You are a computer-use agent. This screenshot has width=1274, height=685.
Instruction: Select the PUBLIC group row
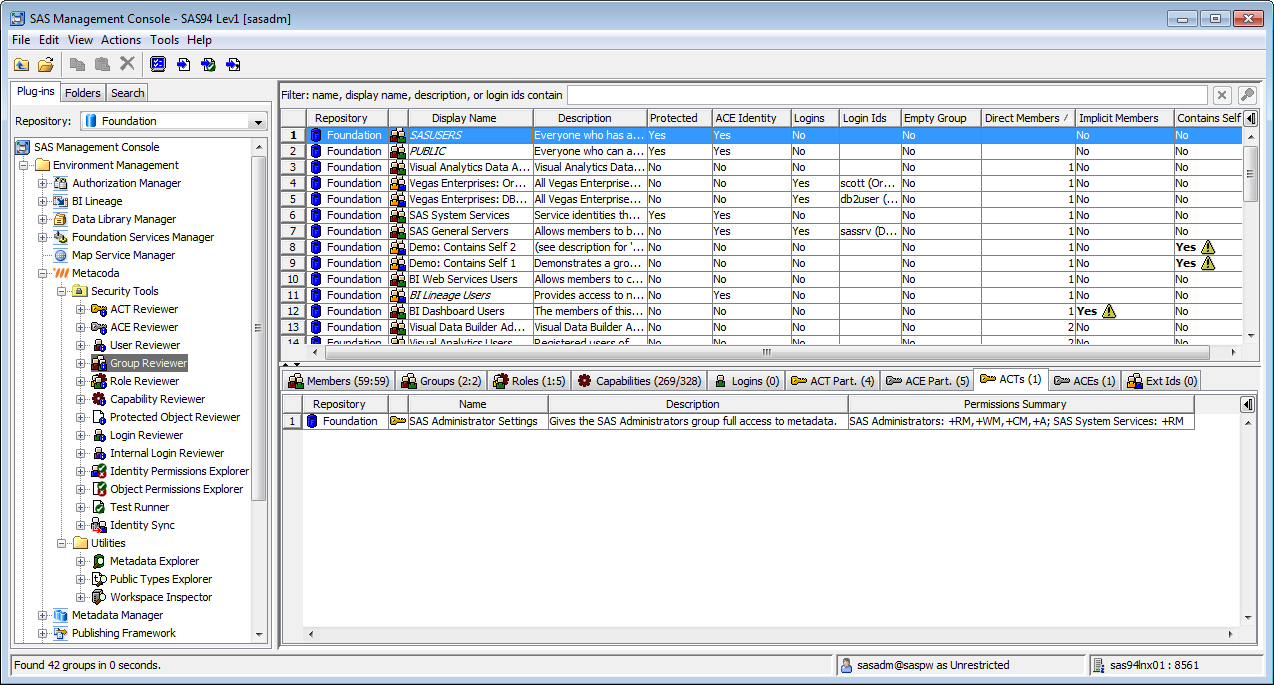(760, 151)
